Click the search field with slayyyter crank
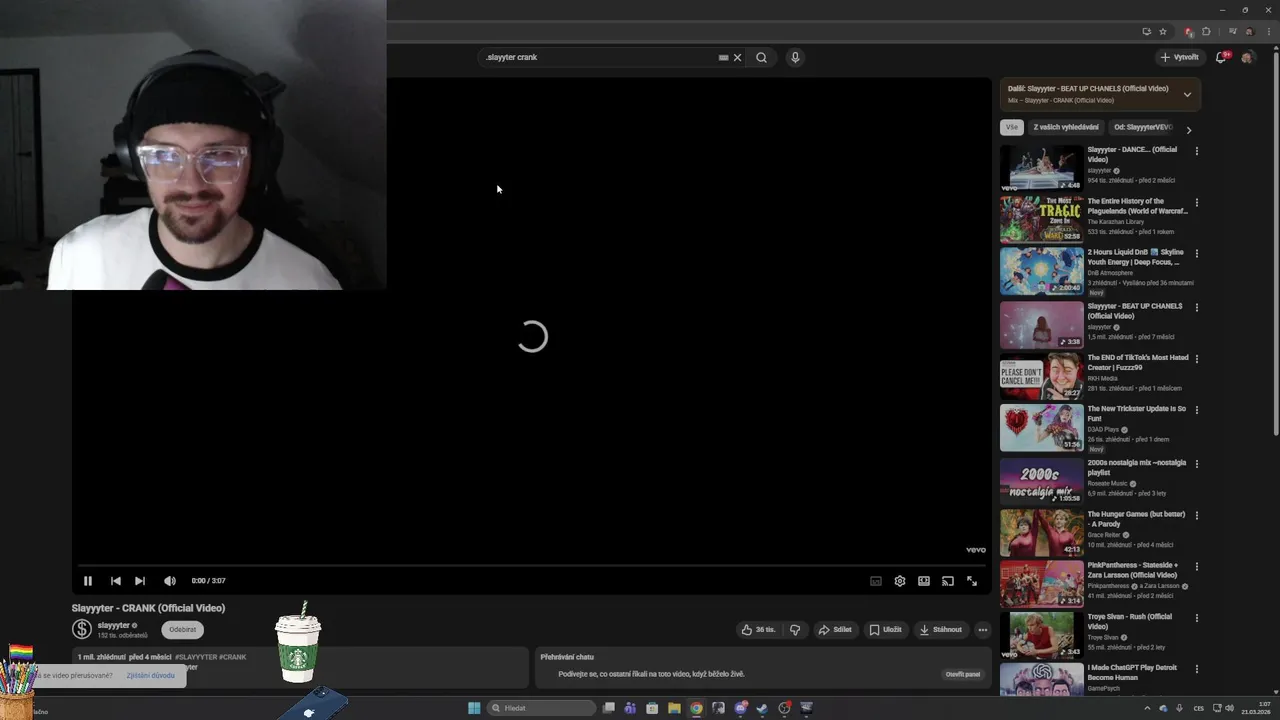This screenshot has width=1280, height=720. tap(600, 58)
